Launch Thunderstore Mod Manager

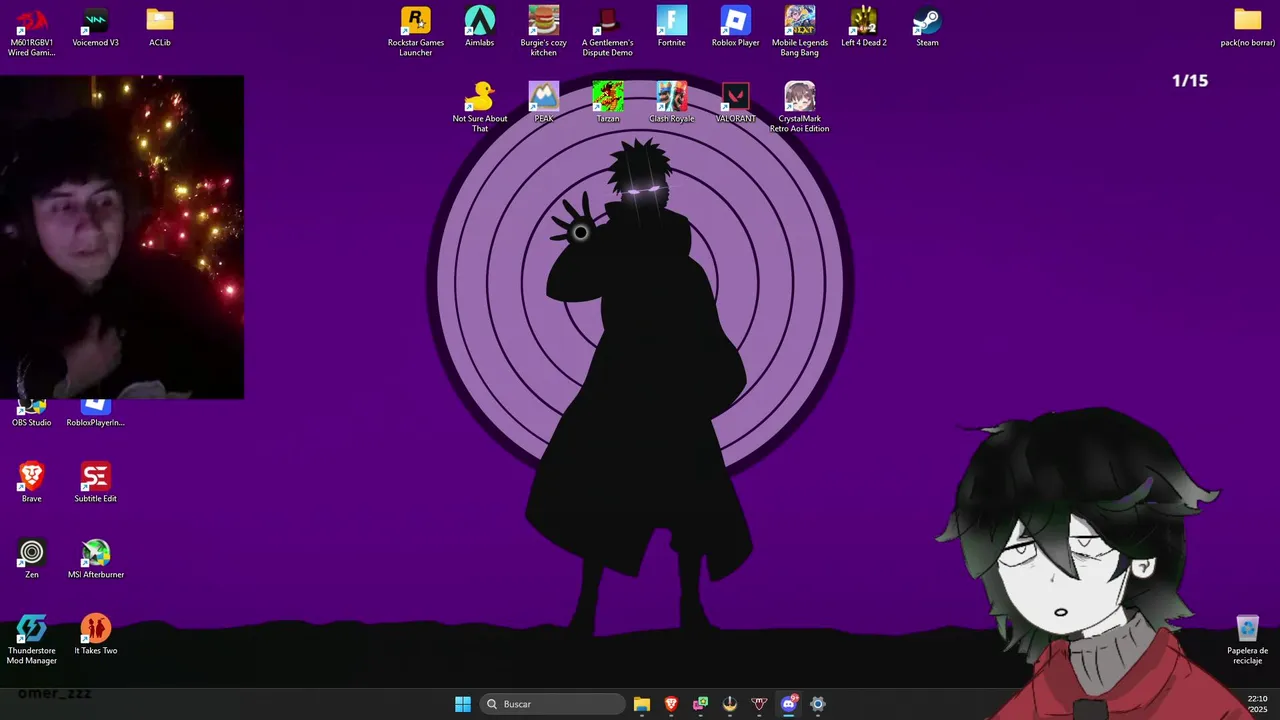[x=32, y=639]
